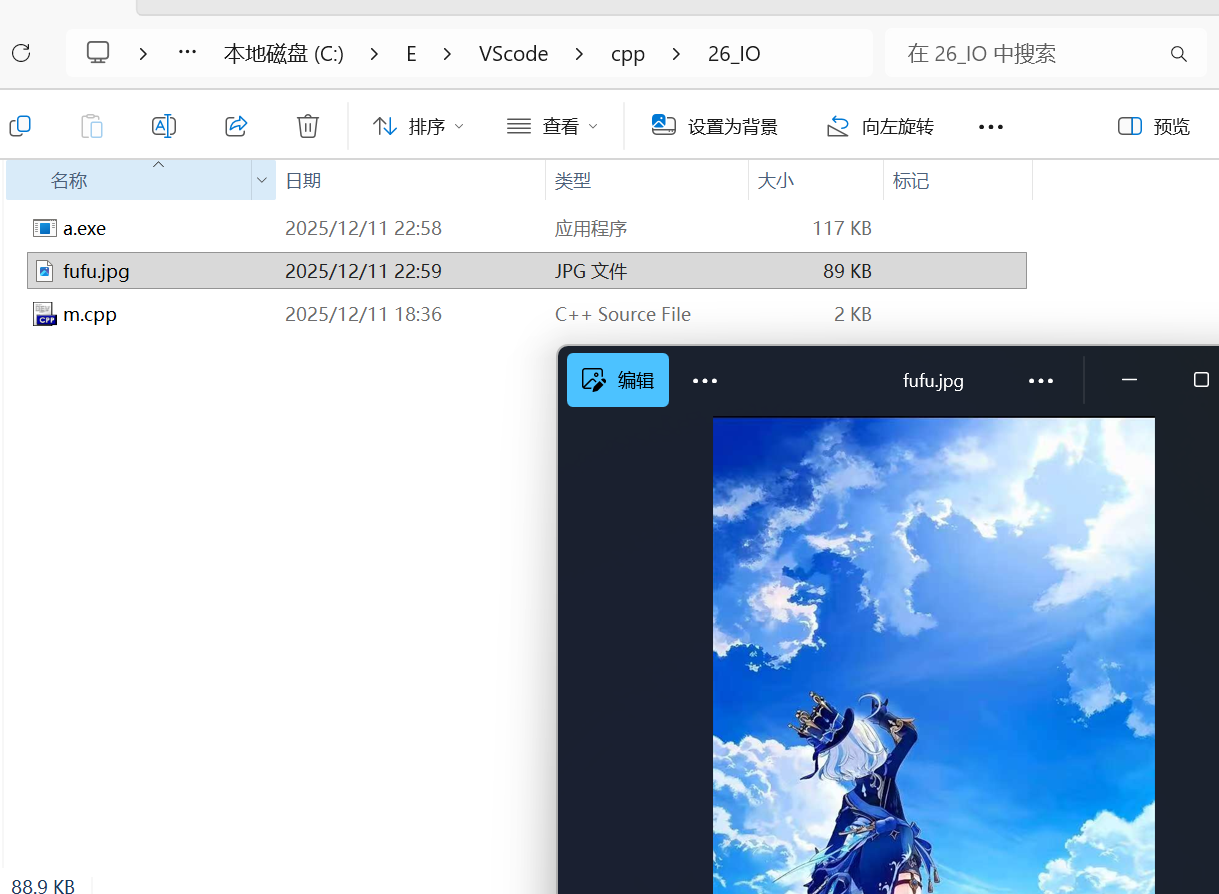The image size is (1219, 894).
Task: Sort by the 标记 column header
Action: point(911,180)
